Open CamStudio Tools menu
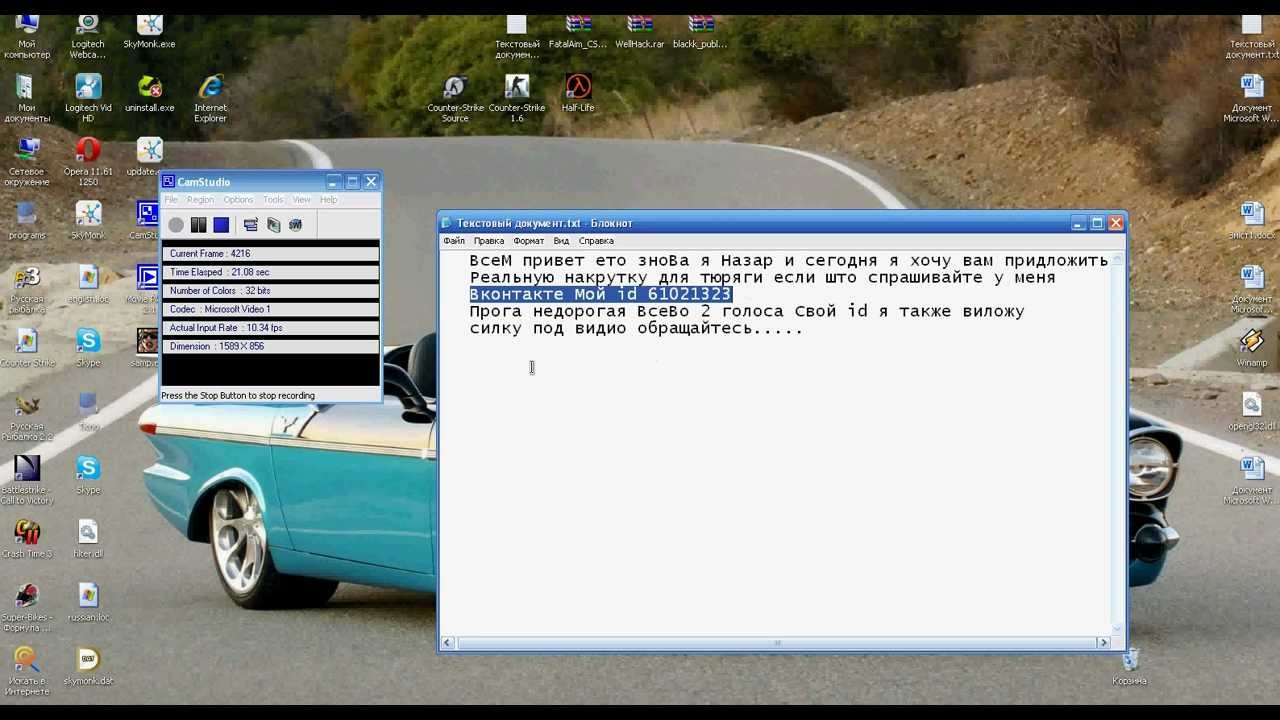Image resolution: width=1280 pixels, height=720 pixels. pos(273,200)
